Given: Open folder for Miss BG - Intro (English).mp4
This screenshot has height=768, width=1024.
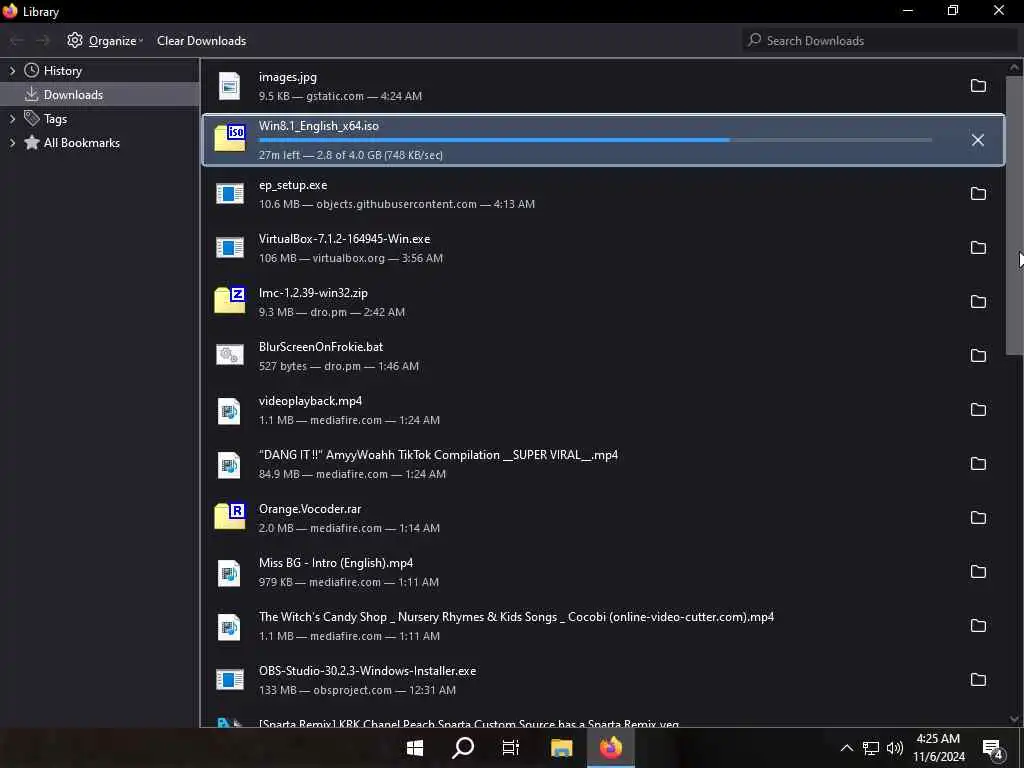Looking at the screenshot, I should (x=978, y=572).
